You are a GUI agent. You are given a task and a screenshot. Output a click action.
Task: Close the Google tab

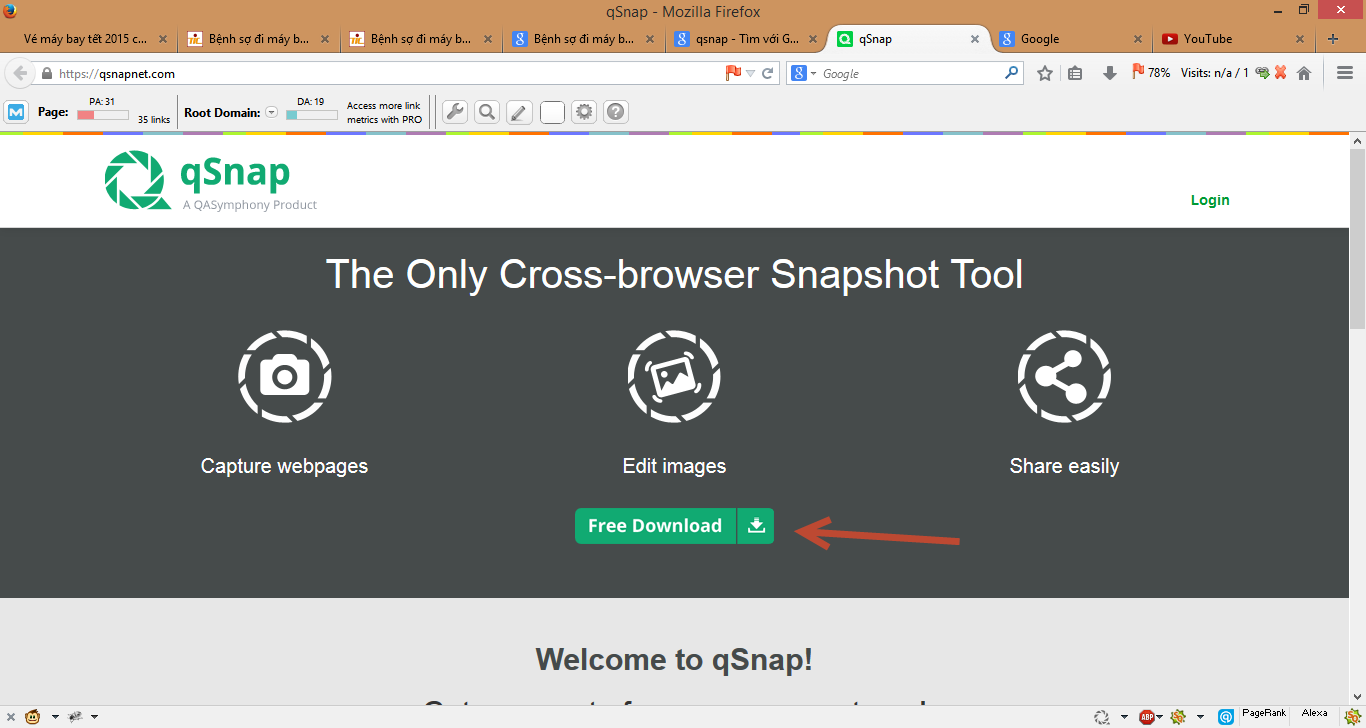click(x=1137, y=39)
